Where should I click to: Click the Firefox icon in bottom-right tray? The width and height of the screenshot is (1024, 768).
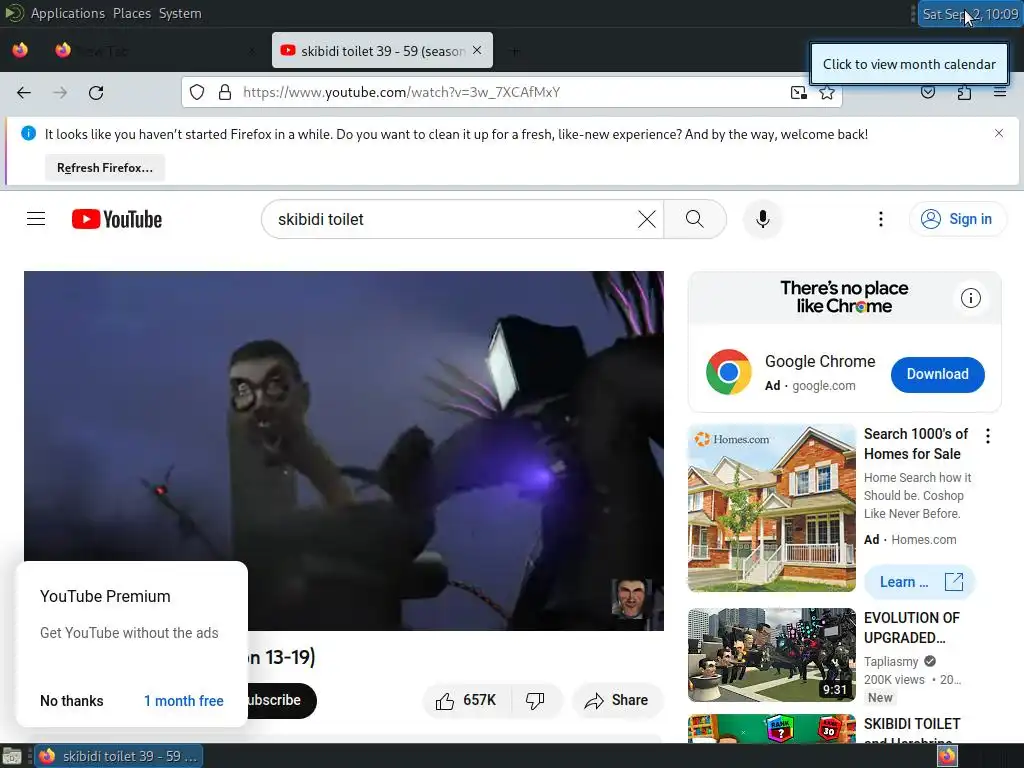[x=947, y=756]
